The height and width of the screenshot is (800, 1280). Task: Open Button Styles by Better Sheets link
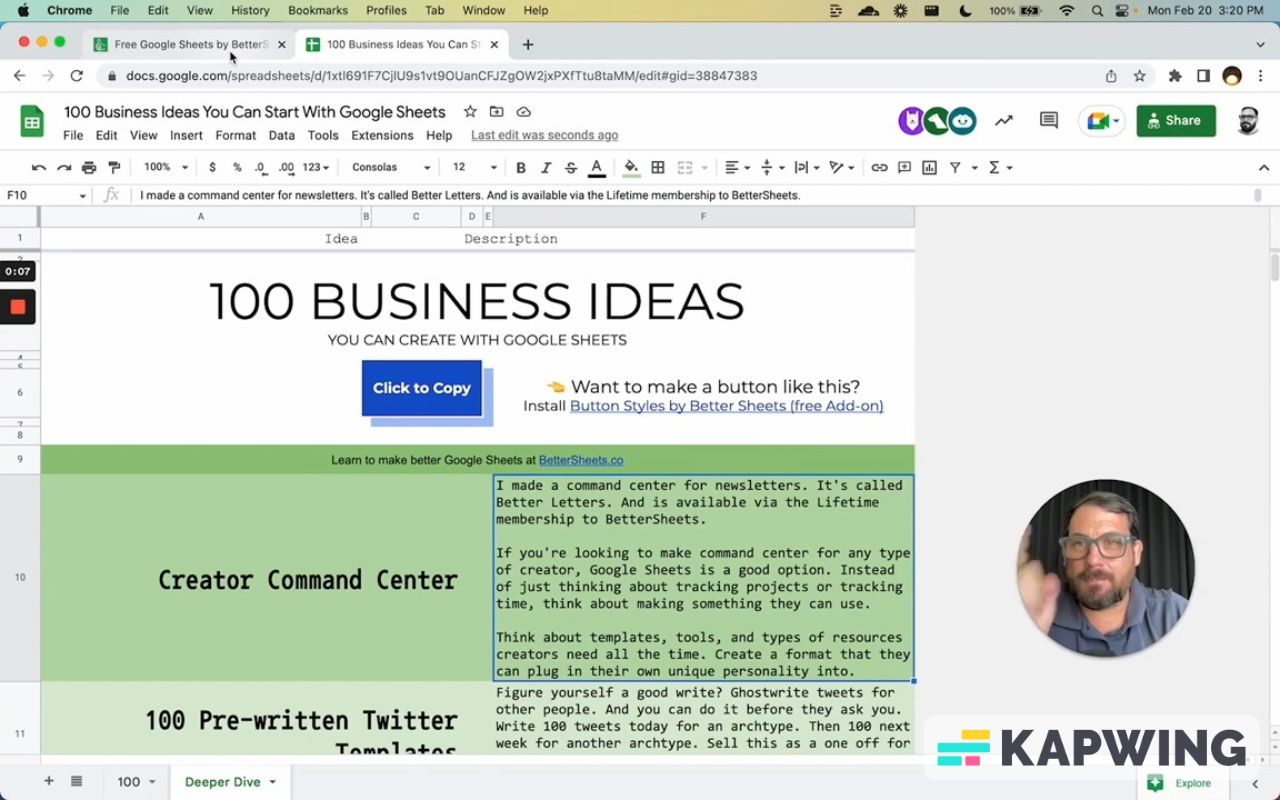[726, 406]
